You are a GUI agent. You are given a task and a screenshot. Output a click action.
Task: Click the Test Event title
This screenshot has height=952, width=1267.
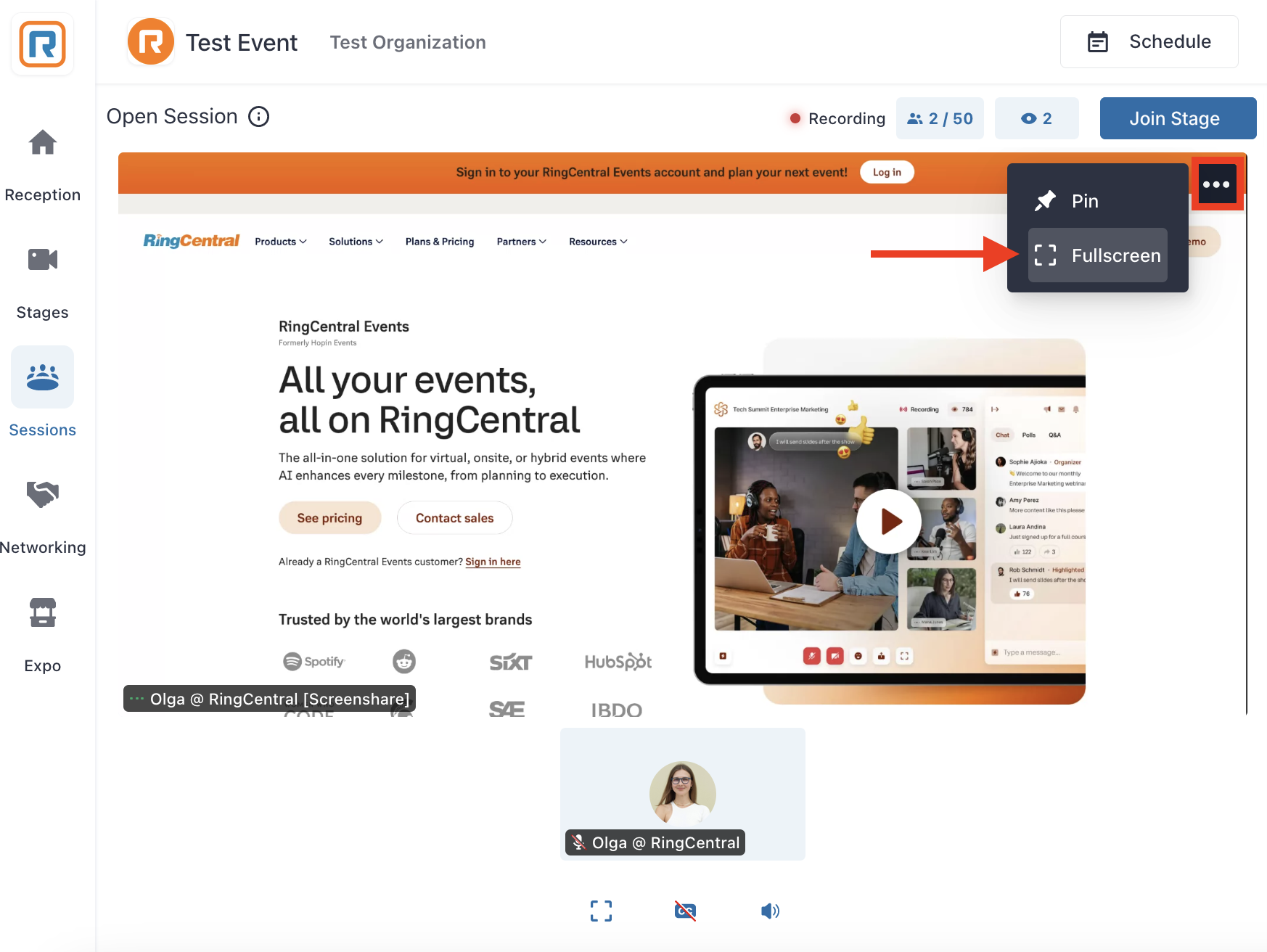(242, 42)
